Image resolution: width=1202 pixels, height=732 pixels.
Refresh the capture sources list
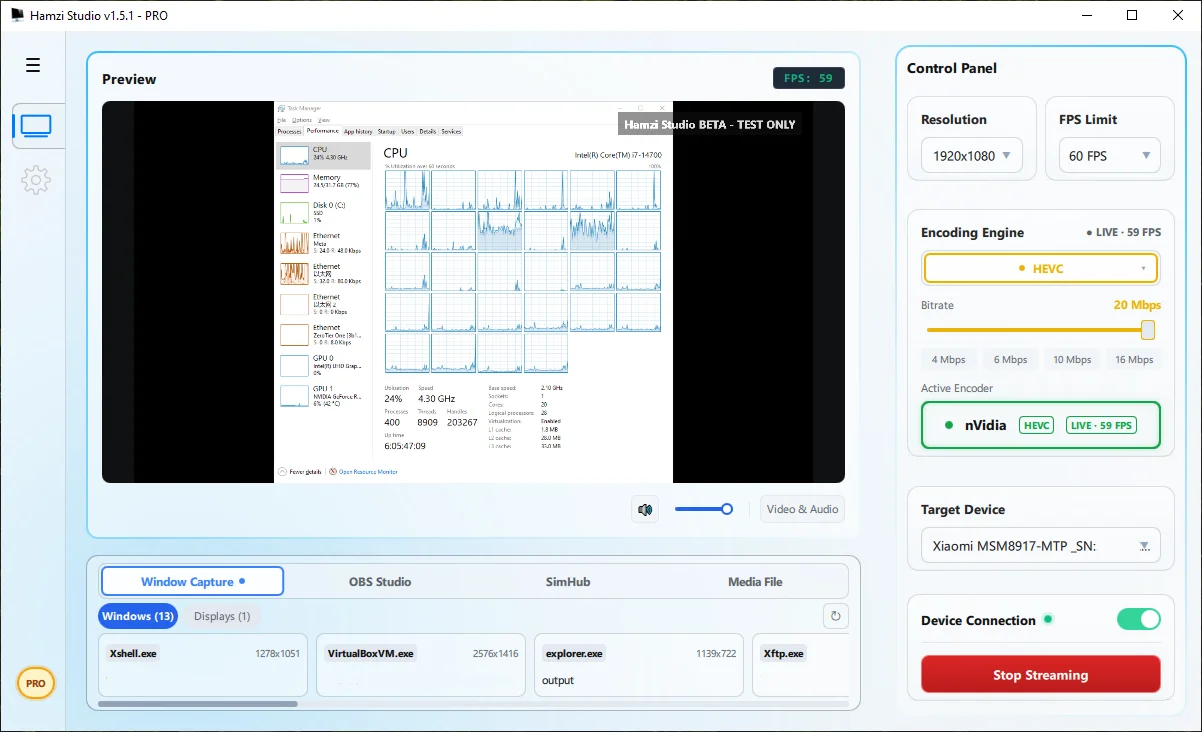[x=836, y=616]
